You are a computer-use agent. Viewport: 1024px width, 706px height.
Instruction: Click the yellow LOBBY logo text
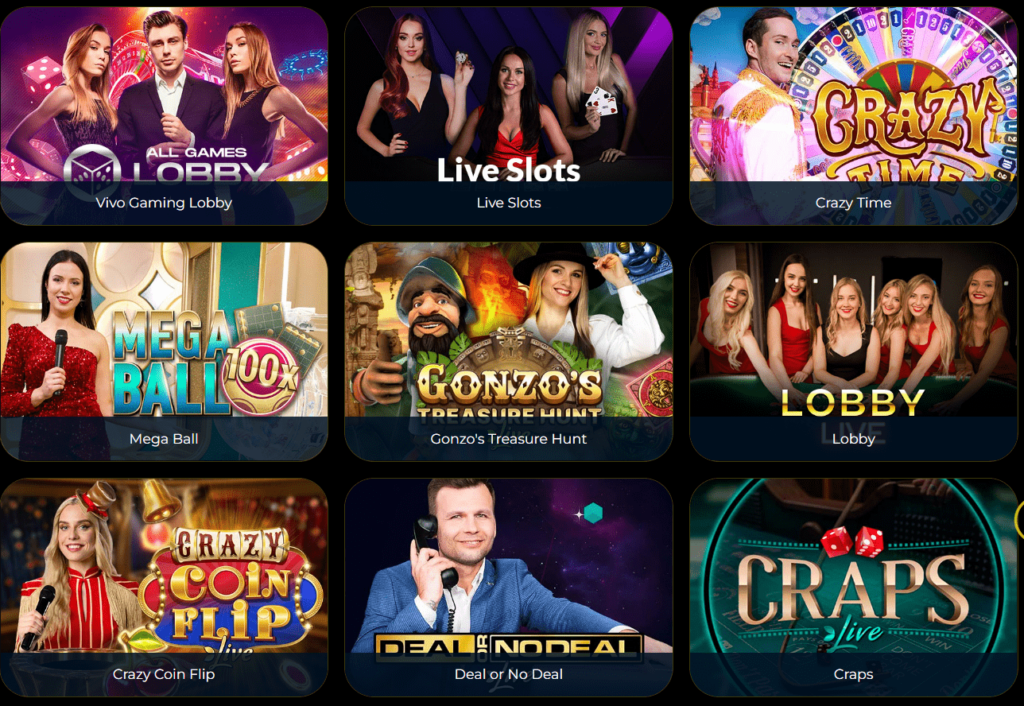(x=853, y=402)
